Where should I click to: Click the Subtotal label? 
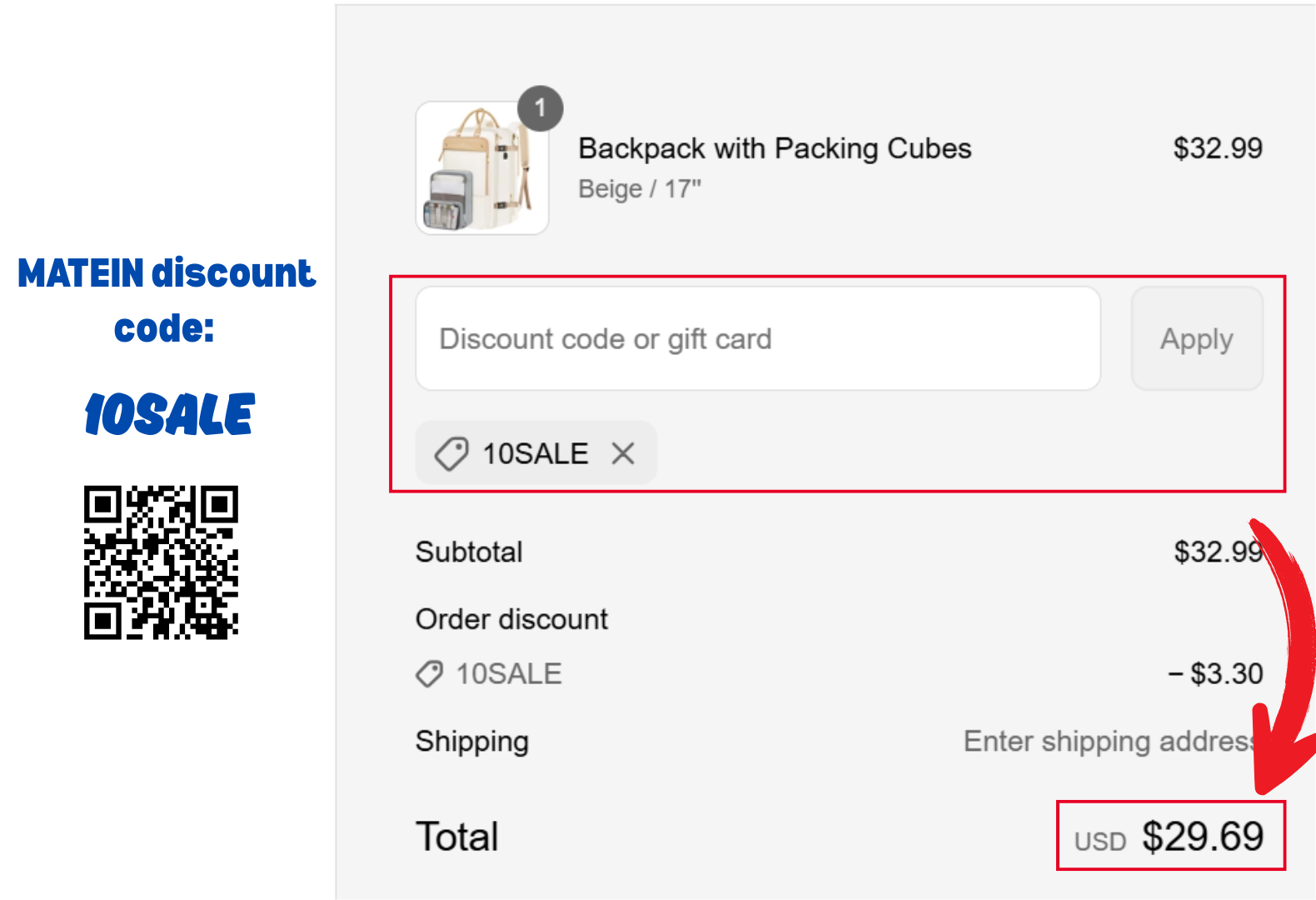469,552
